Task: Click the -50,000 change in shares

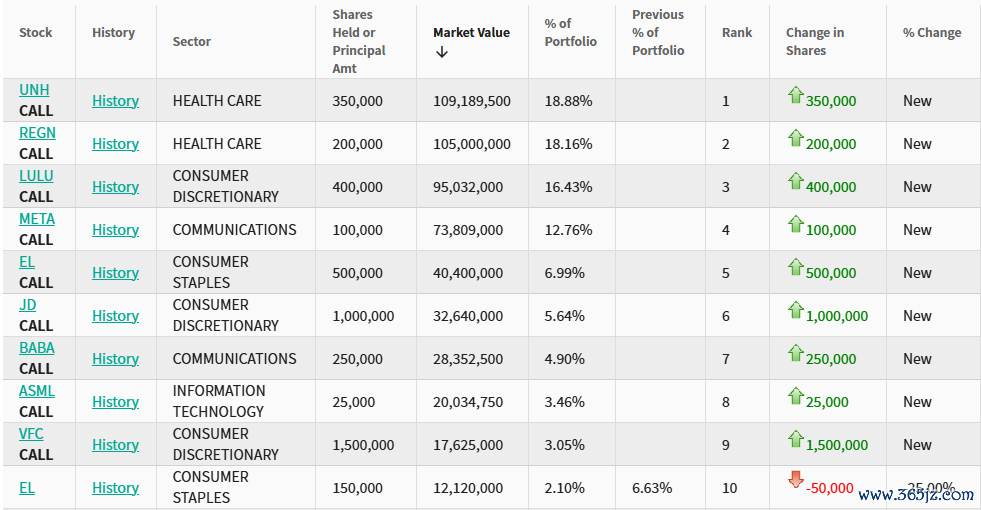Action: pyautogui.click(x=830, y=488)
